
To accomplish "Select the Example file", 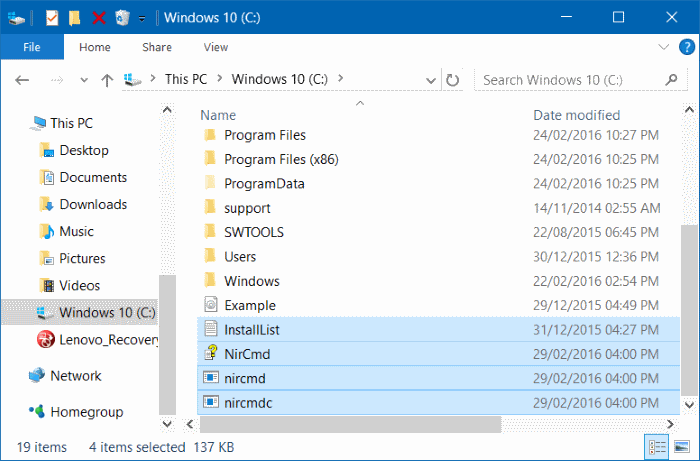I will (x=250, y=305).
